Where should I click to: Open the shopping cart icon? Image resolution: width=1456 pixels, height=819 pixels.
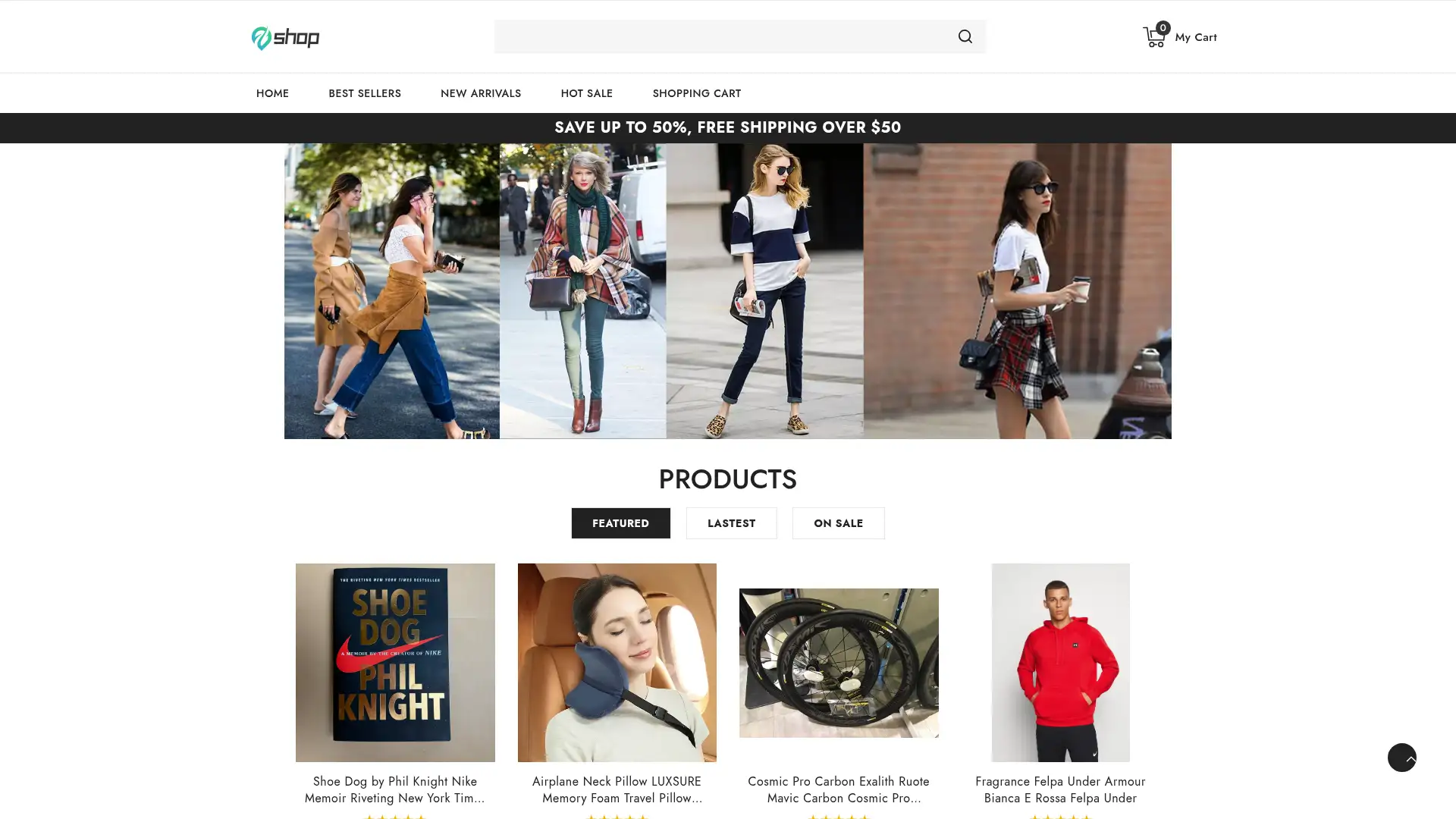pyautogui.click(x=1153, y=38)
